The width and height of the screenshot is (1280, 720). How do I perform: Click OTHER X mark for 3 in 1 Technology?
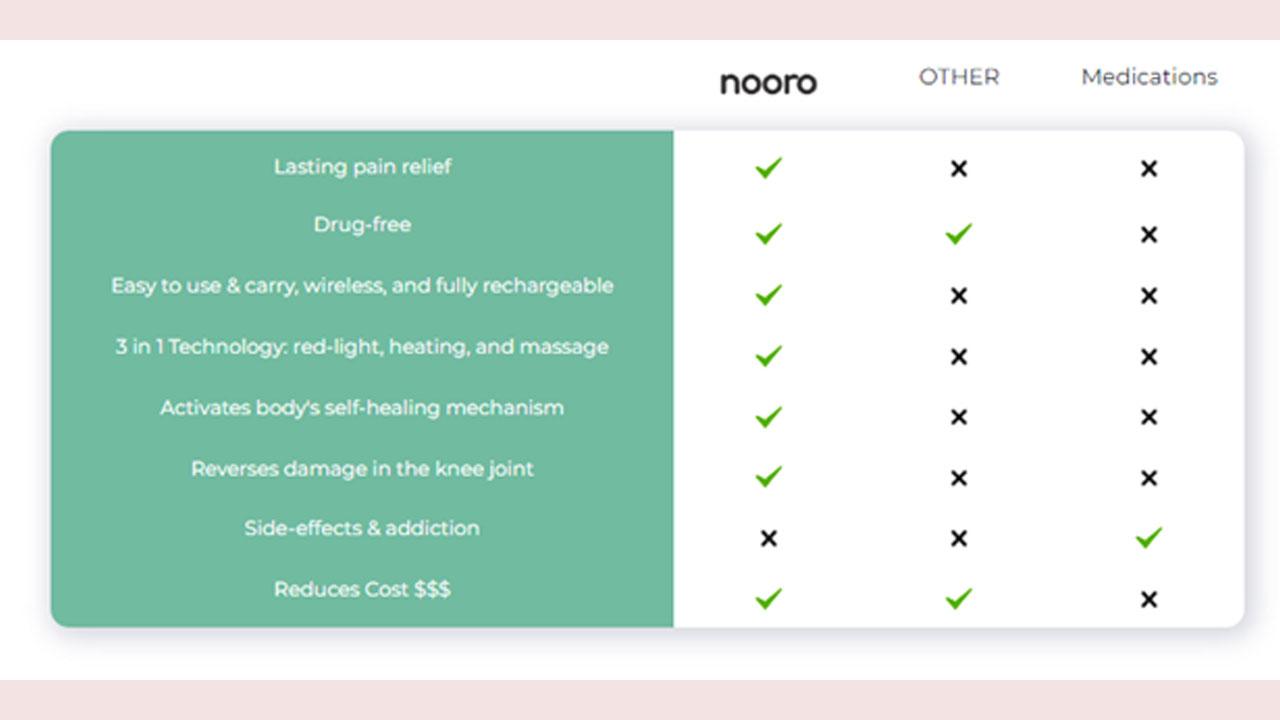pos(958,357)
